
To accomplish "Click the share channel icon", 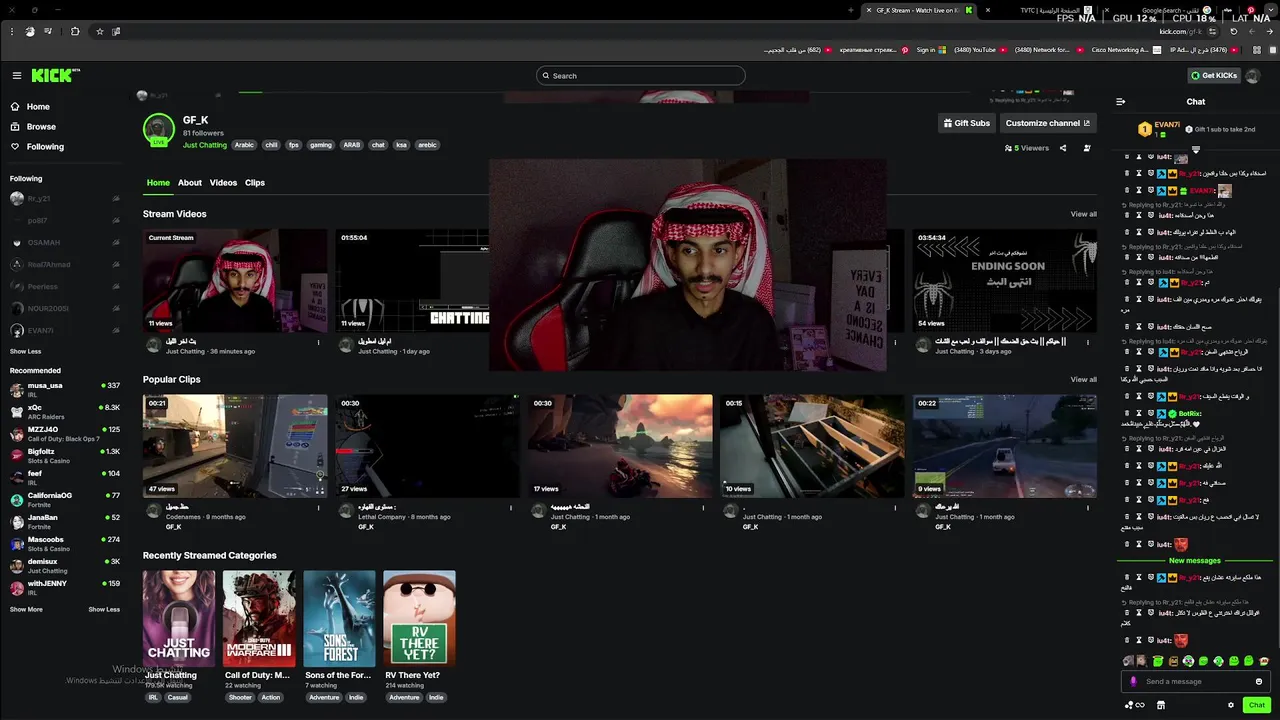I will click(x=1063, y=148).
